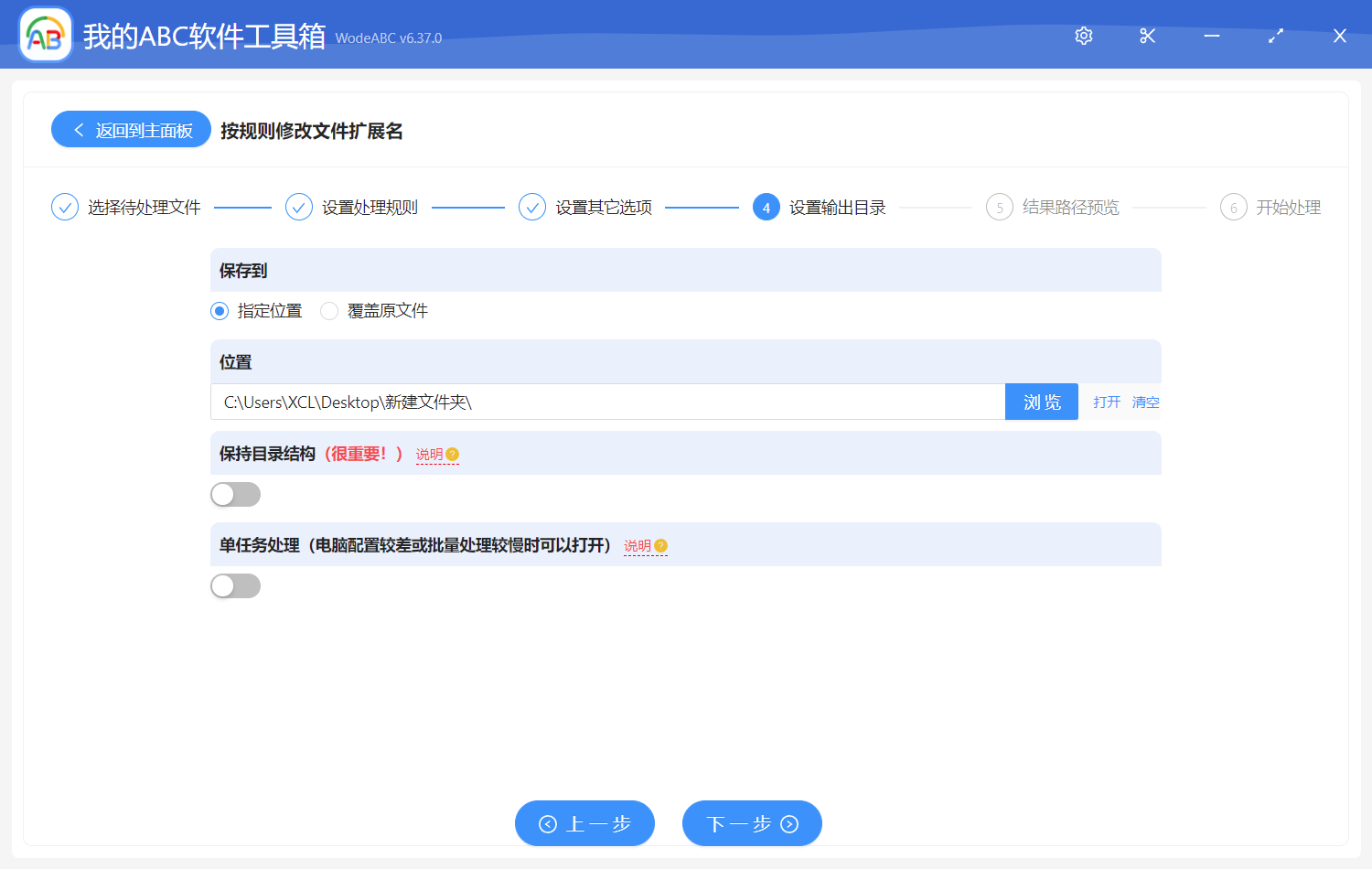The width and height of the screenshot is (1372, 869).
Task: Click the 打开 link beside the path
Action: tap(1105, 402)
